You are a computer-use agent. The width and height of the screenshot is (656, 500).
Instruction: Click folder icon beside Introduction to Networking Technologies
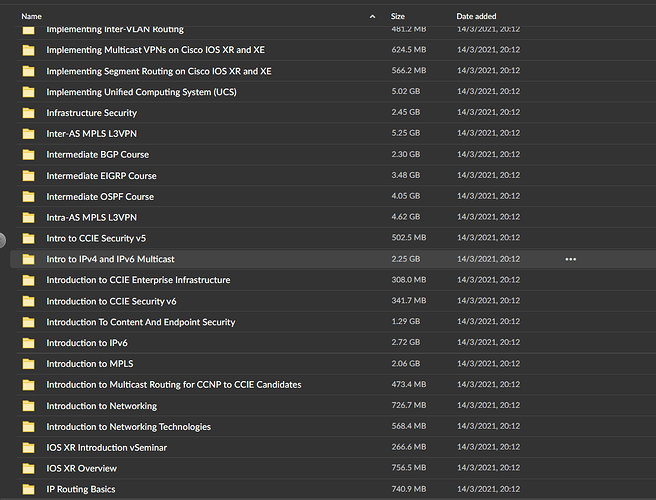coord(28,427)
